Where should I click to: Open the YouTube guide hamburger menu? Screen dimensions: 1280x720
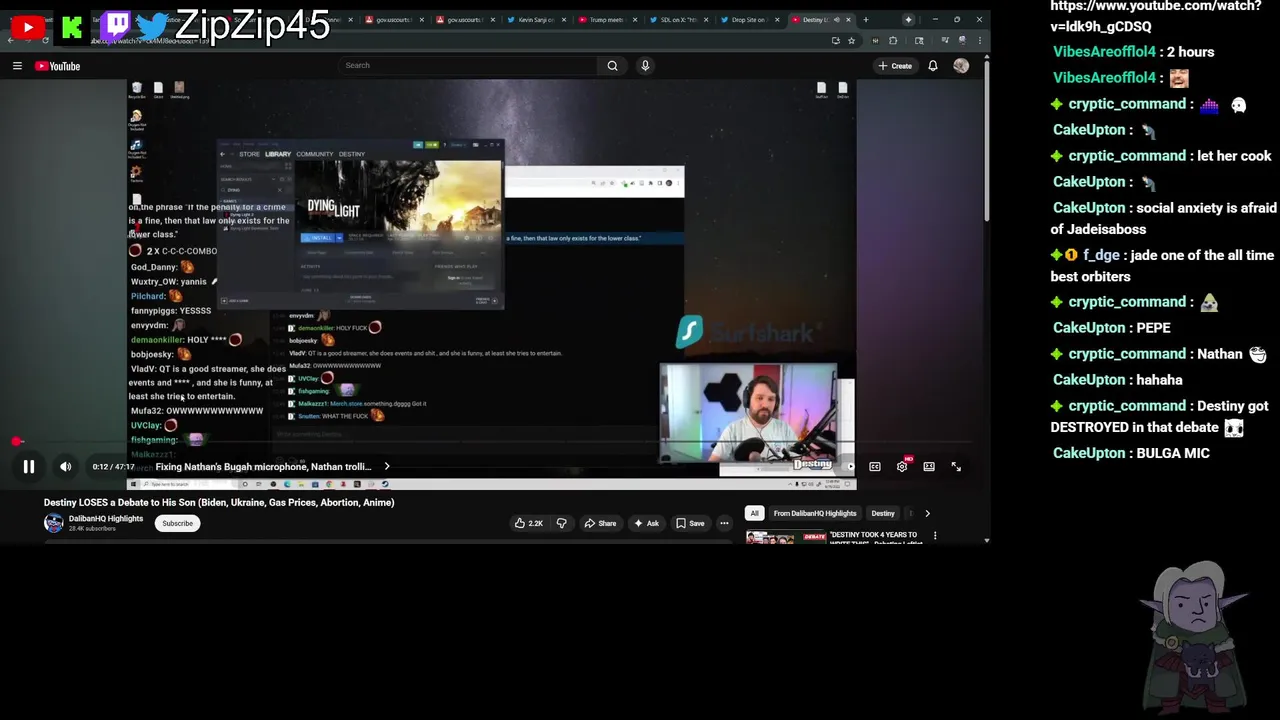(17, 66)
